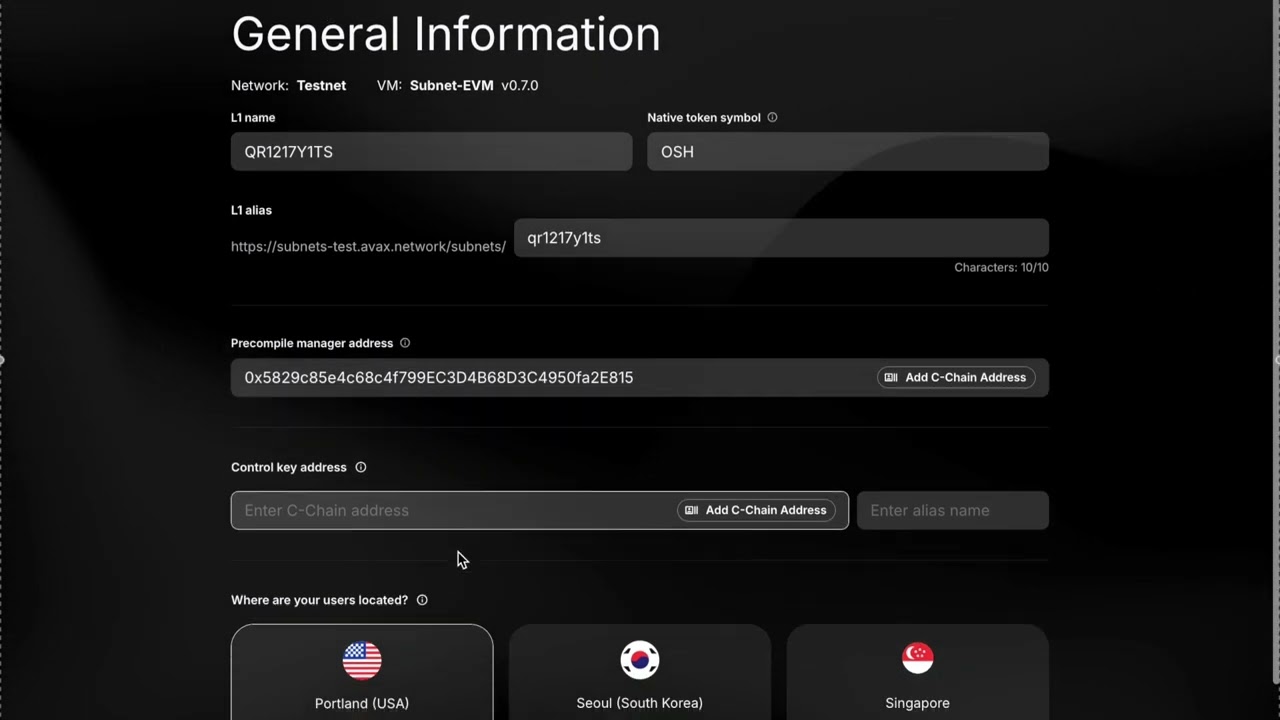
Task: Click the L1 alias label
Action: click(251, 210)
